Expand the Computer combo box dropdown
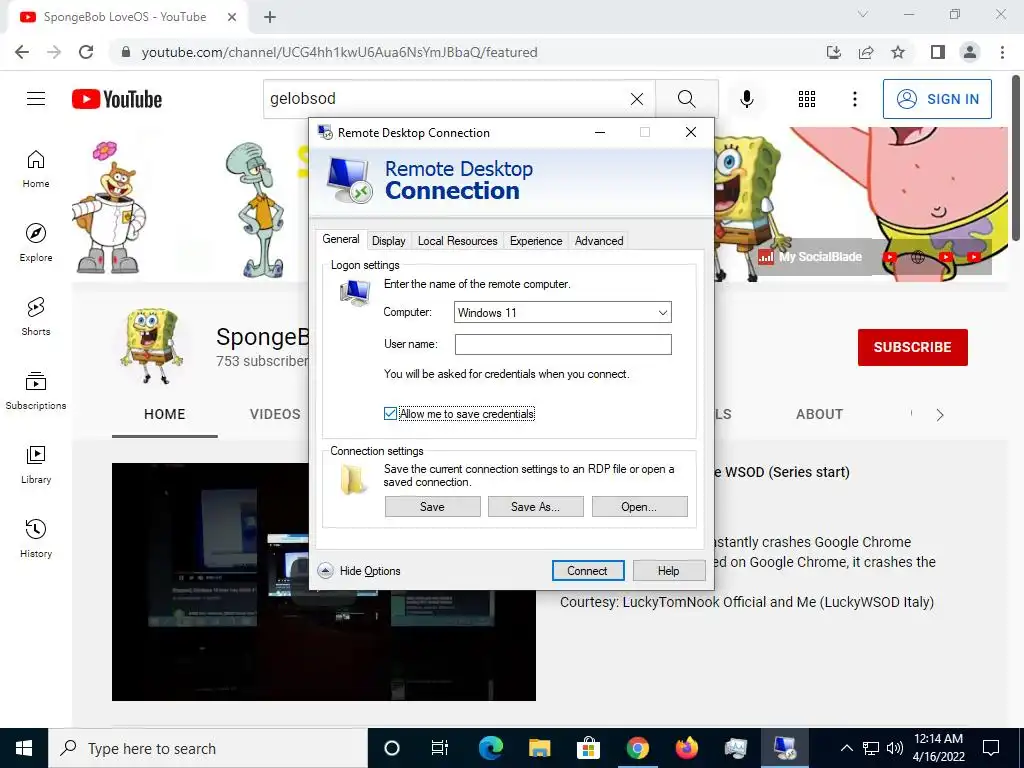 point(663,312)
